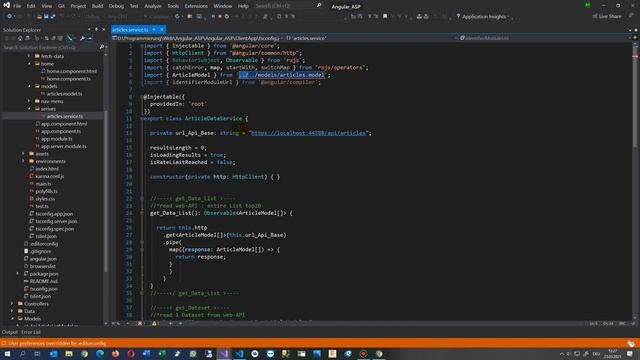
Task: Click the error count icon in editor footer
Action: tap(140, 323)
